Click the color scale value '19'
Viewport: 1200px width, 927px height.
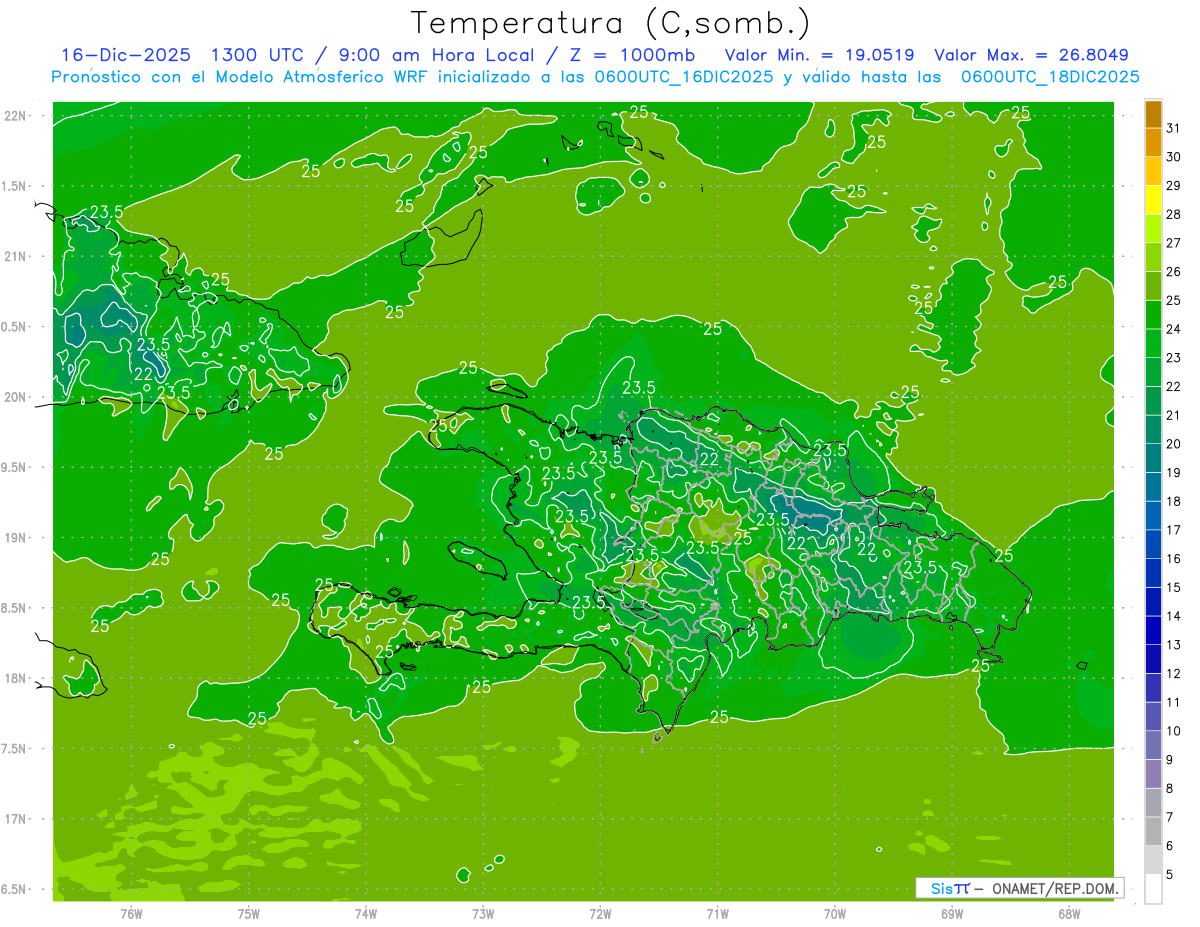pos(1174,472)
